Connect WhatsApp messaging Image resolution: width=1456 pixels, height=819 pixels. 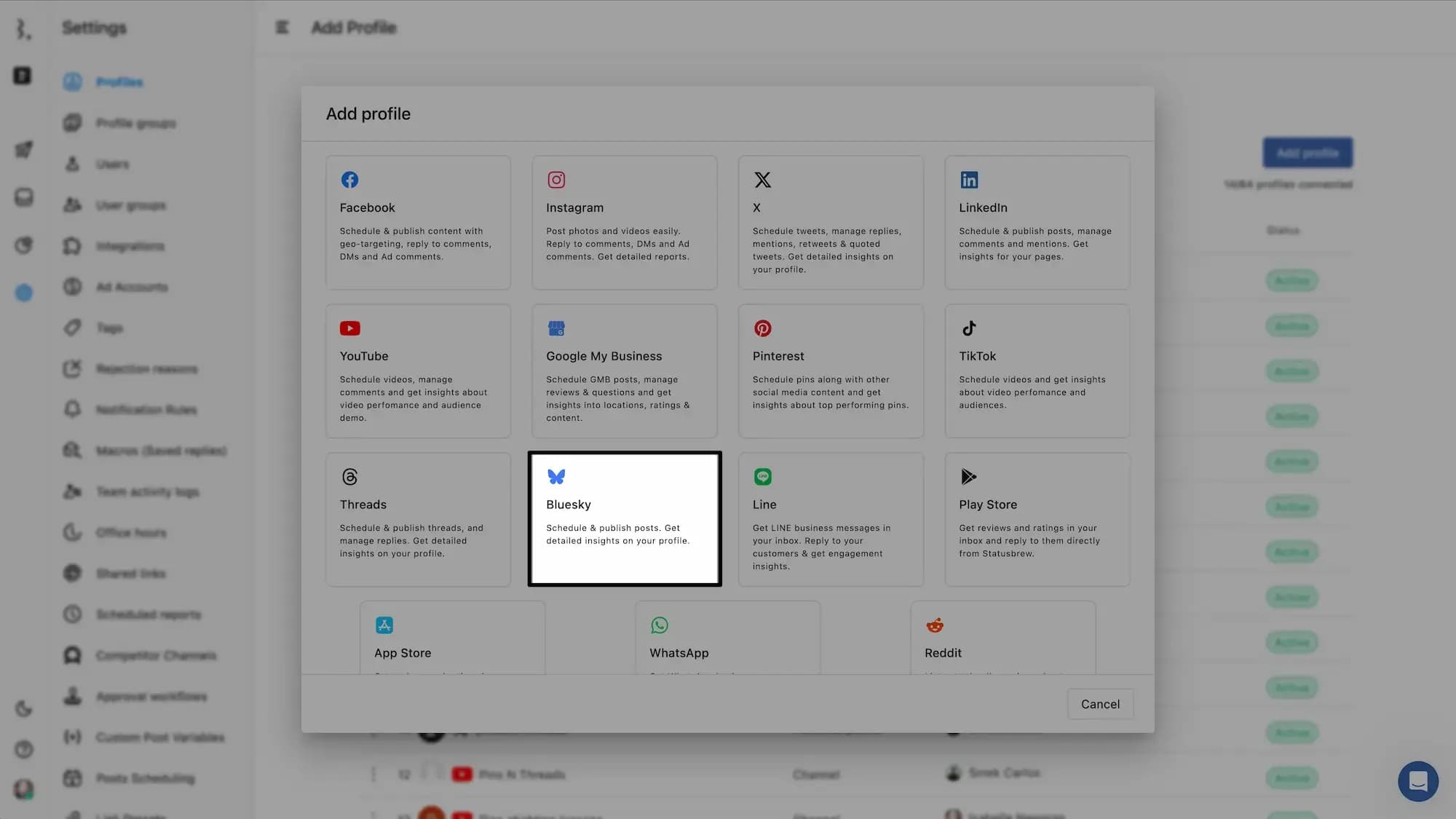(728, 641)
